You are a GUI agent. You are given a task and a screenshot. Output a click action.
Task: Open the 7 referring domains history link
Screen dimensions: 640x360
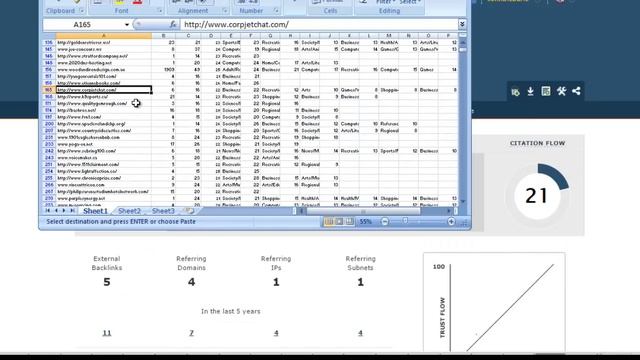[191, 333]
